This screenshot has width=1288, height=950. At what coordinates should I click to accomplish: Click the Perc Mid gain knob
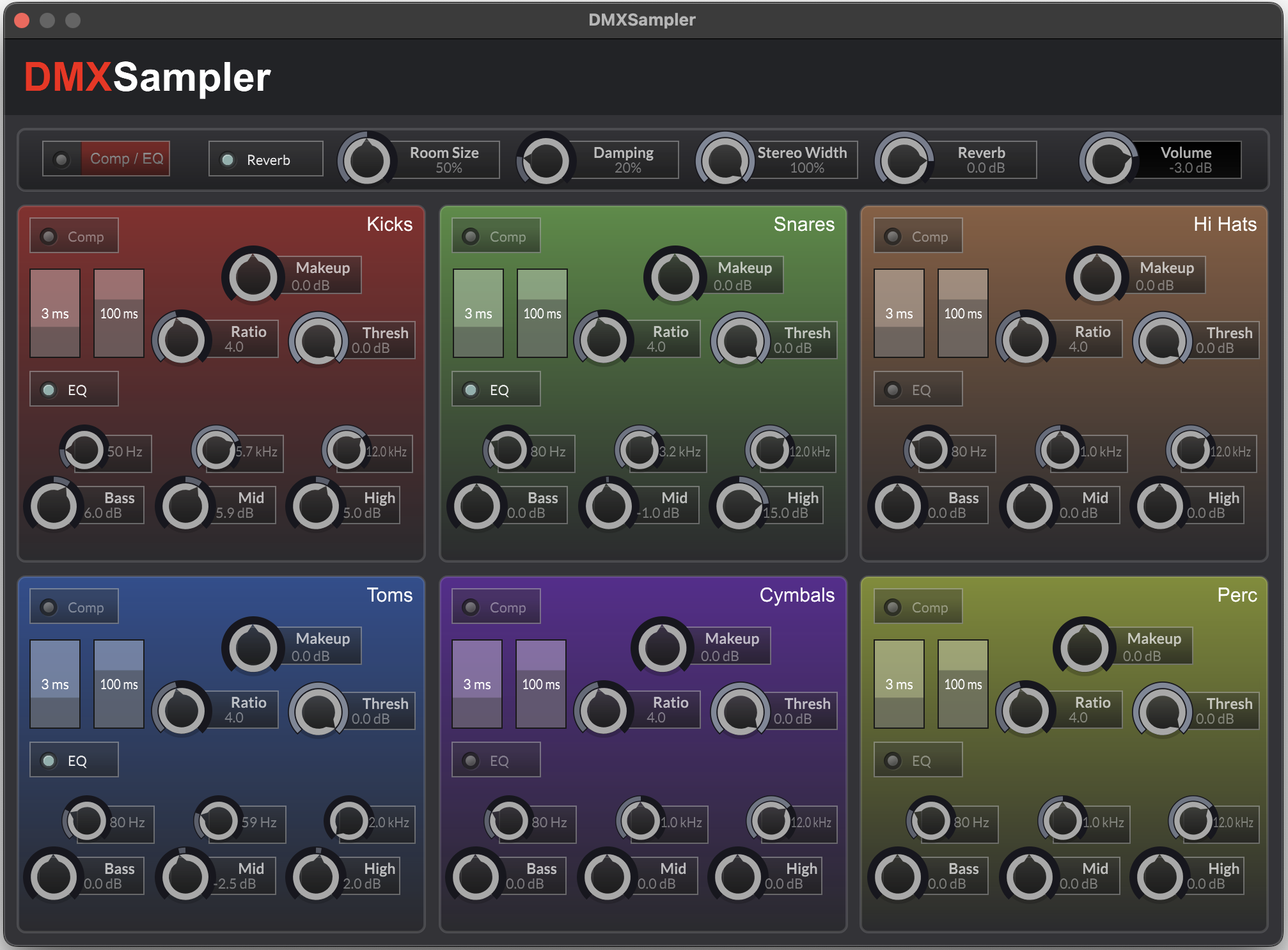pos(1030,876)
